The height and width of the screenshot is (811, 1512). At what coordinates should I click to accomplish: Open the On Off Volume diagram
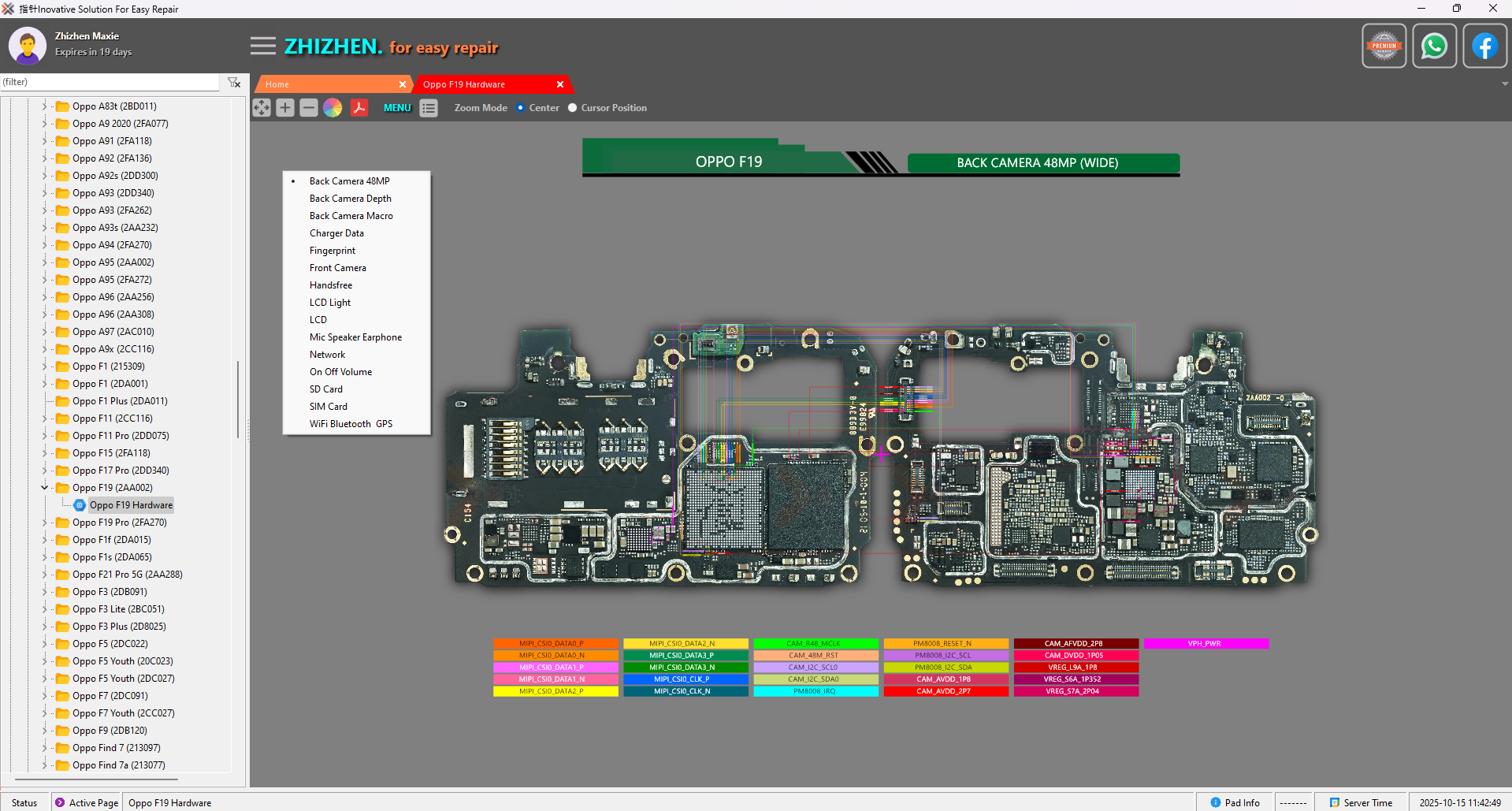tap(340, 372)
